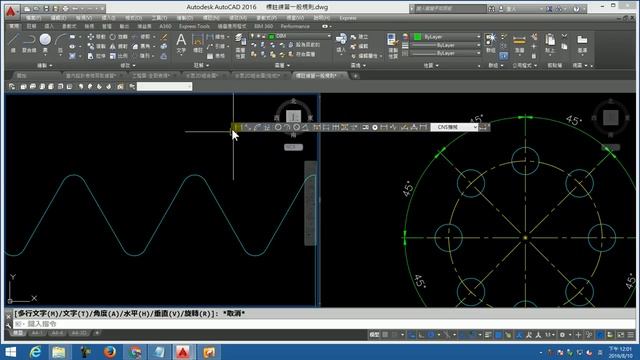Toggle clean screen icon in status bar
Viewport: 640px width, 360px height.
pyautogui.click(x=621, y=335)
